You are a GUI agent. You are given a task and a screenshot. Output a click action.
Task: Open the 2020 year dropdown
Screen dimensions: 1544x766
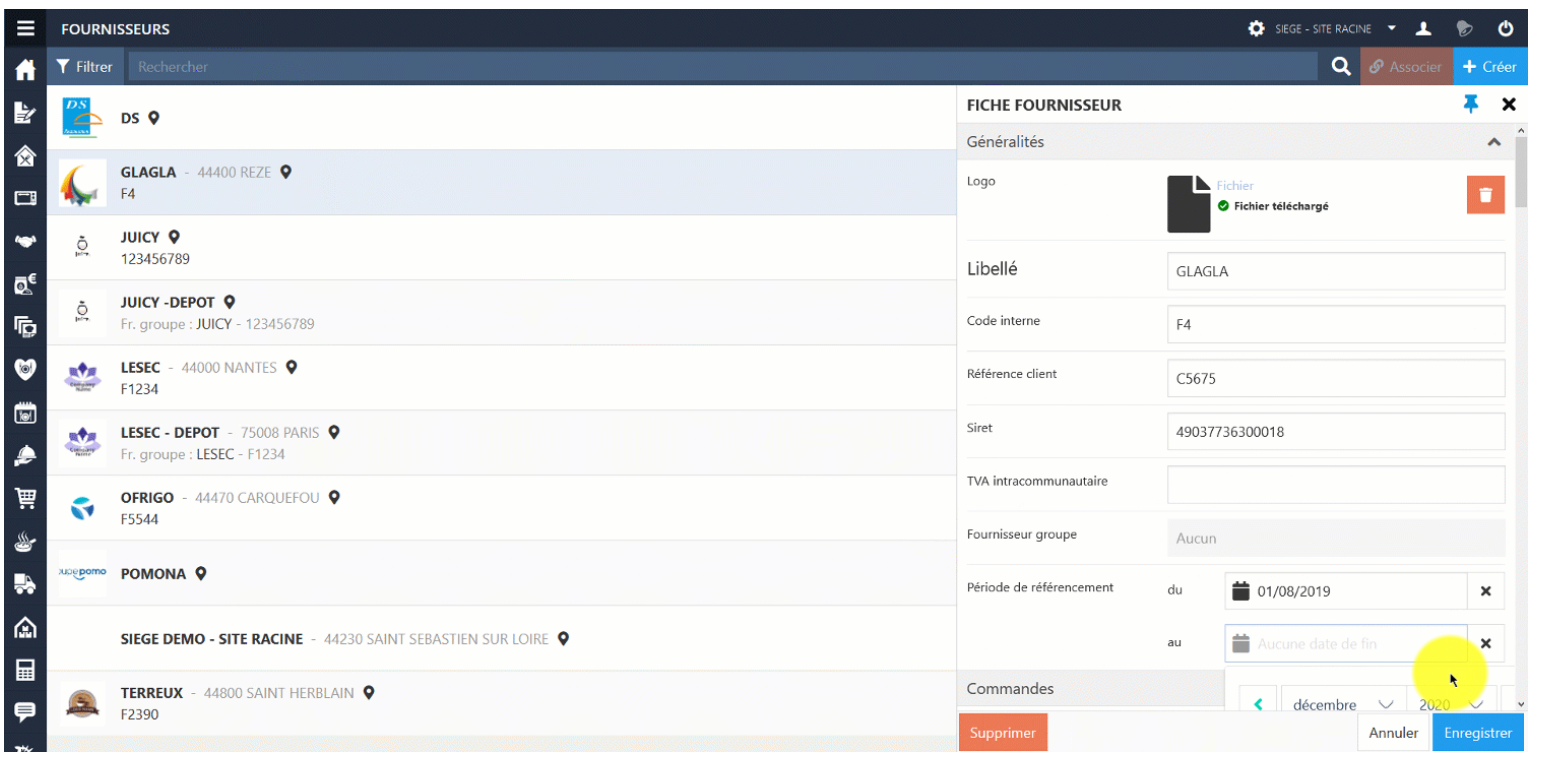pos(1449,705)
